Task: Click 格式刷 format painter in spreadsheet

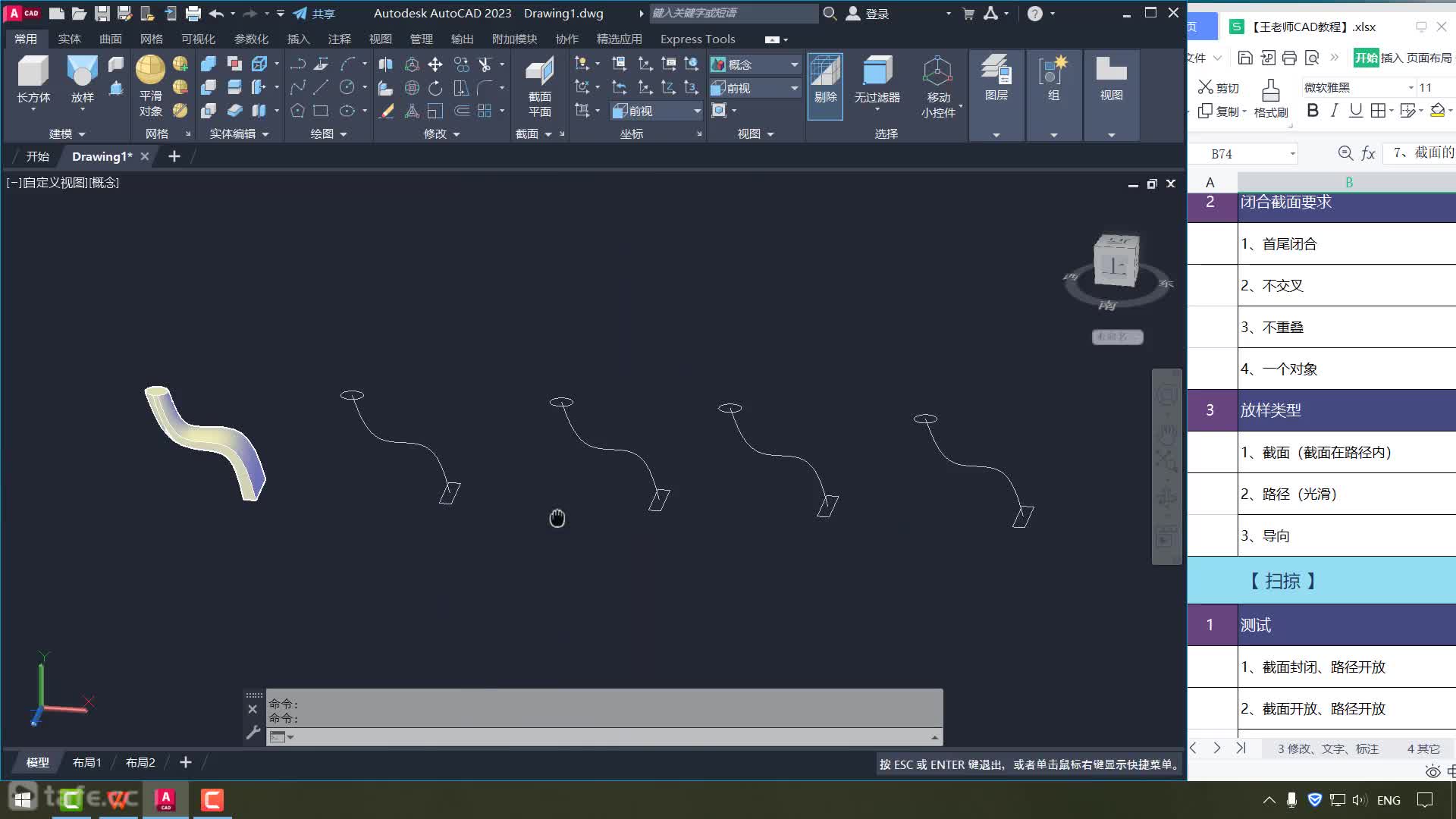Action: point(1271,98)
